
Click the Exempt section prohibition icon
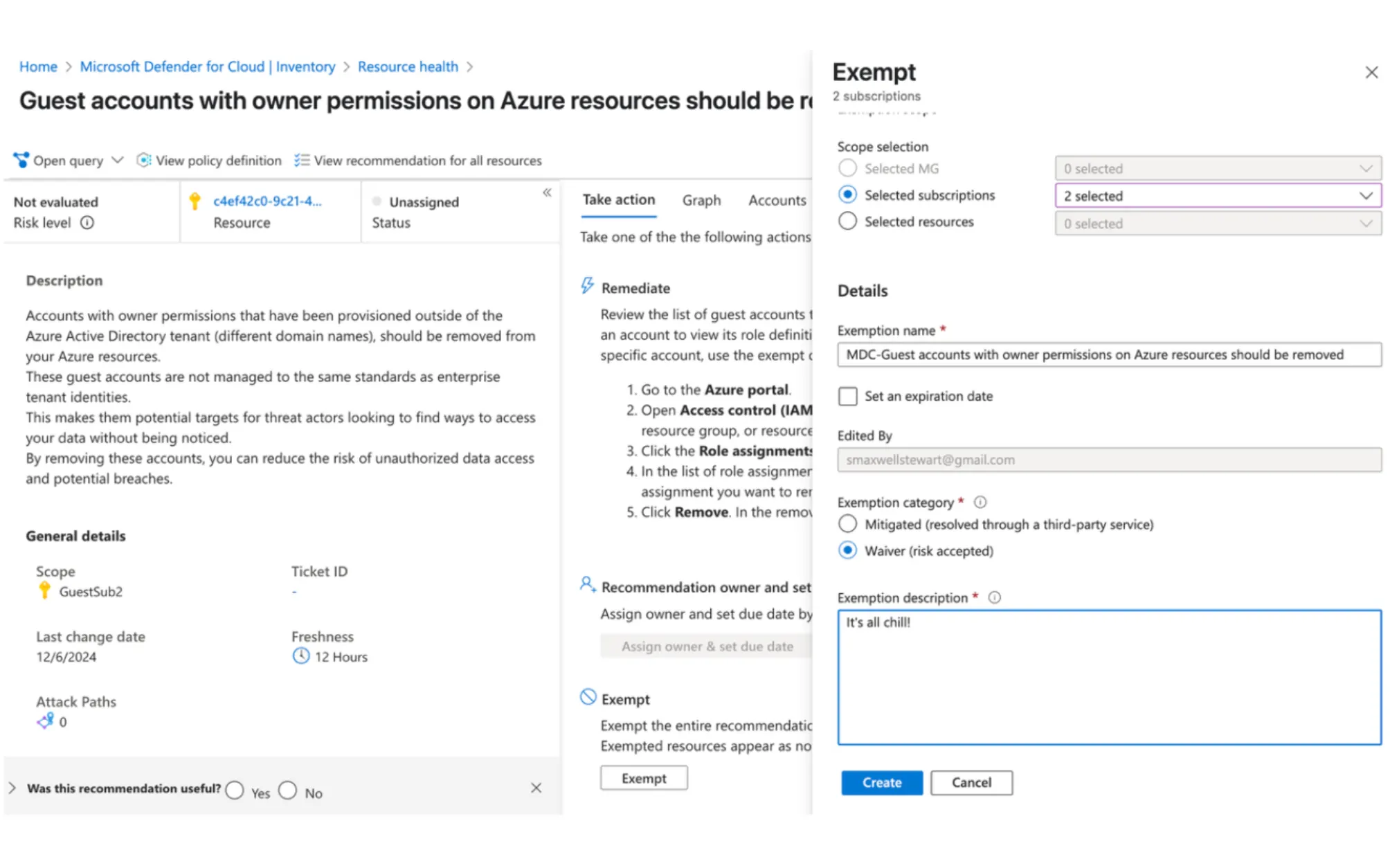coord(588,697)
